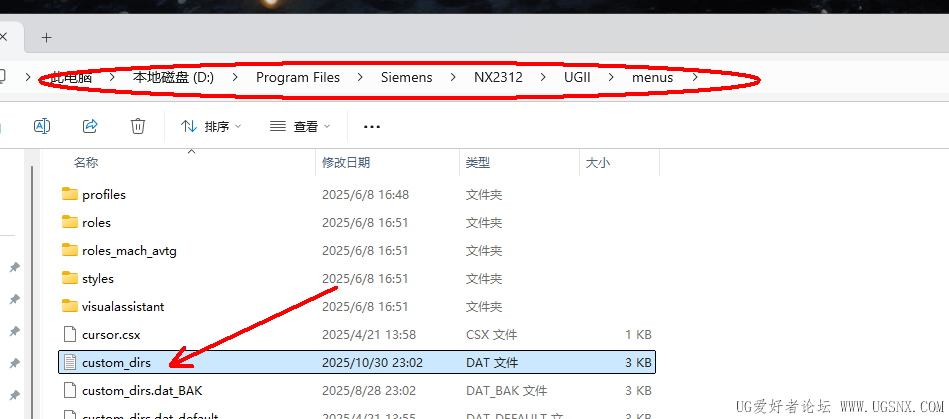Screen dimensions: 949x419
Task: Click the Delete trash icon
Action: click(138, 126)
